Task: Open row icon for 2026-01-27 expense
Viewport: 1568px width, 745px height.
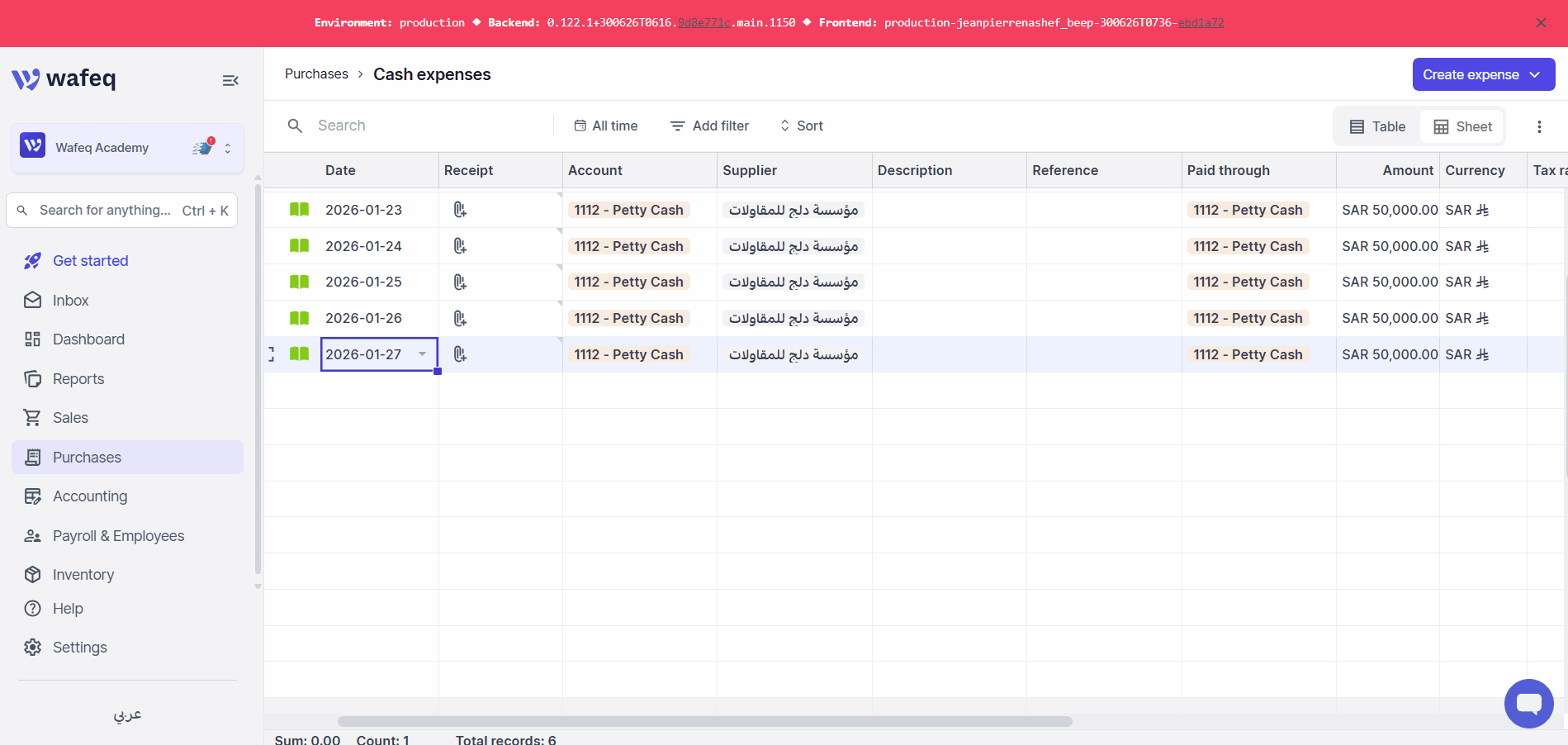Action: [x=299, y=354]
